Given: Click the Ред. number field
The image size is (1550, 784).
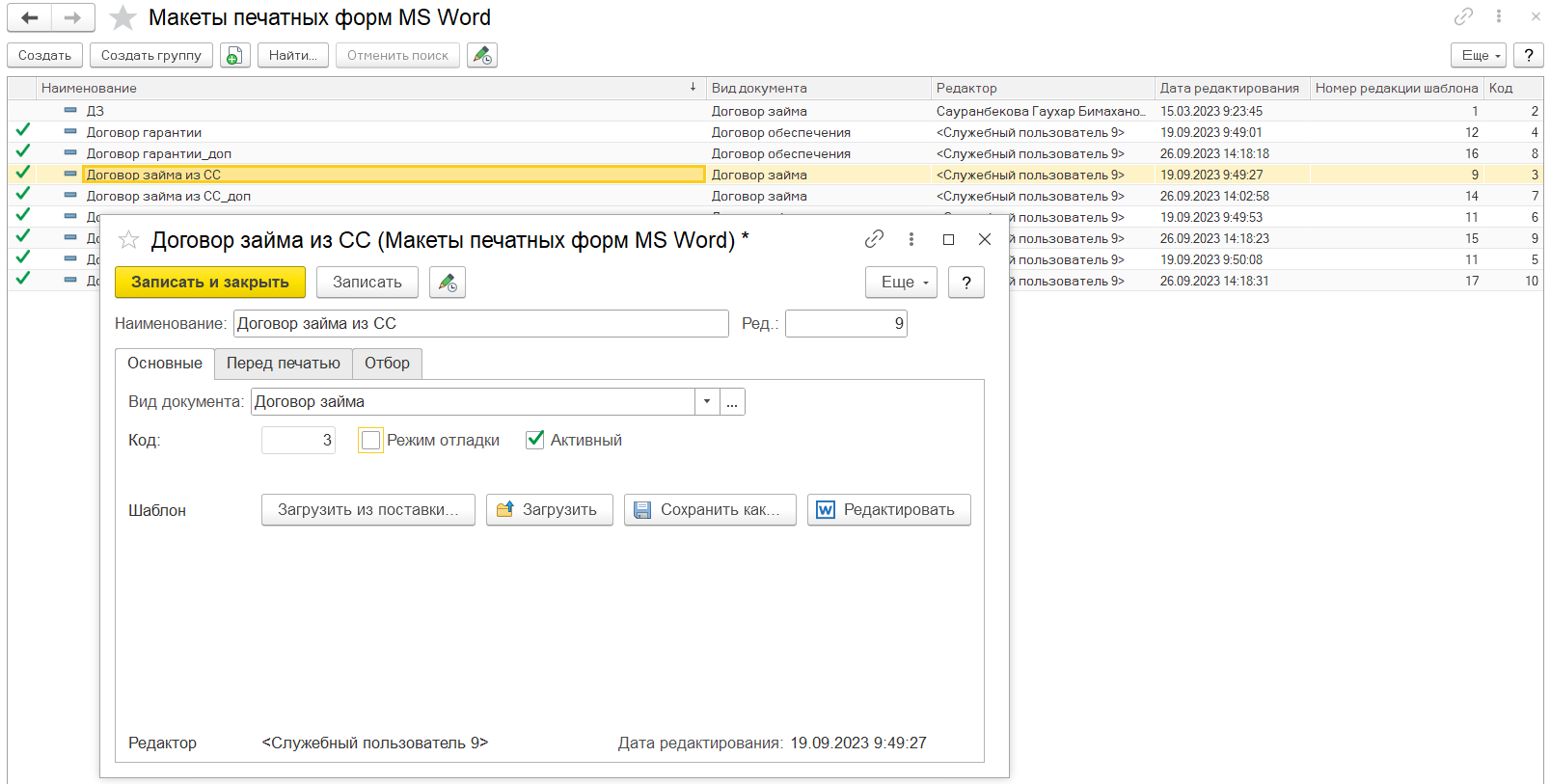Looking at the screenshot, I should (x=846, y=324).
